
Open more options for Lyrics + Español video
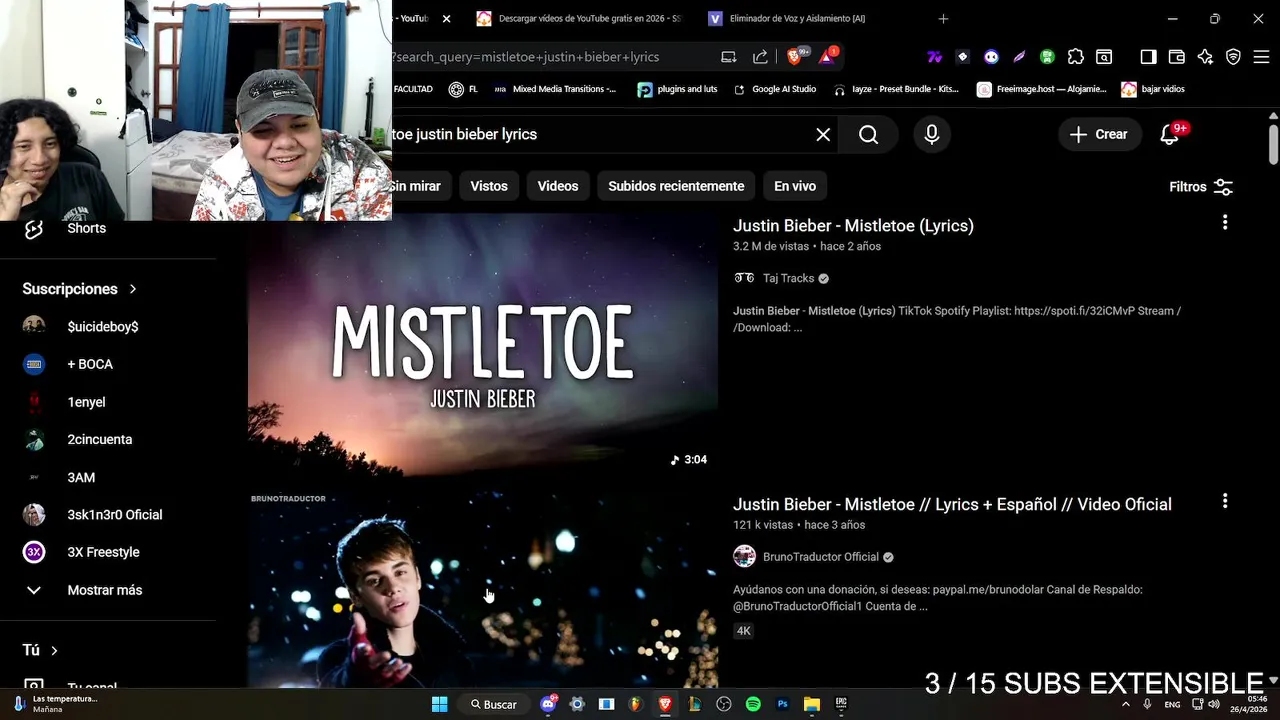coord(1225,501)
